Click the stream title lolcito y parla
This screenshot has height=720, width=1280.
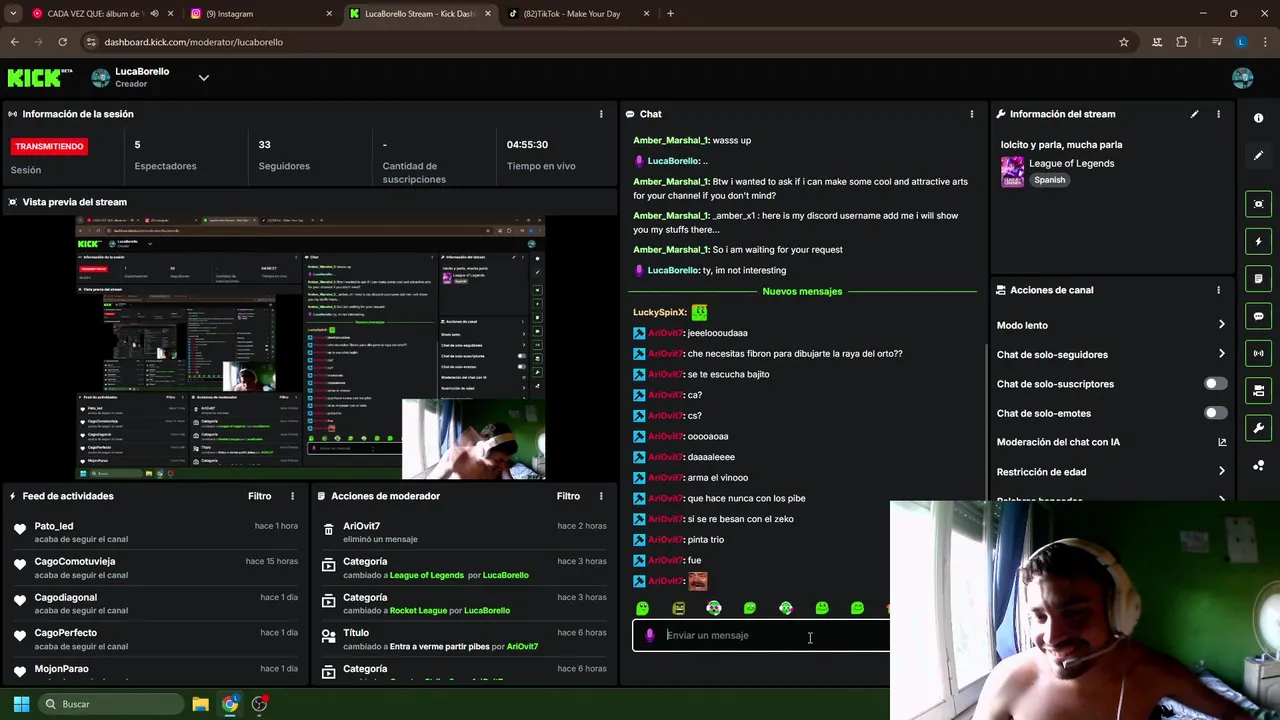tap(1061, 145)
